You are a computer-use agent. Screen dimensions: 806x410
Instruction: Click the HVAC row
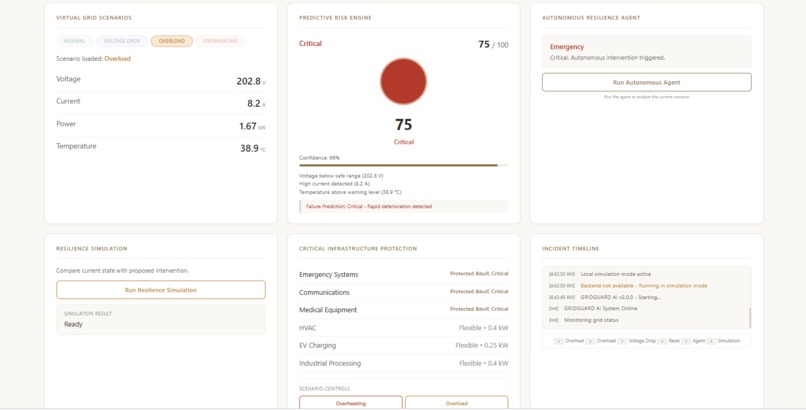point(404,328)
